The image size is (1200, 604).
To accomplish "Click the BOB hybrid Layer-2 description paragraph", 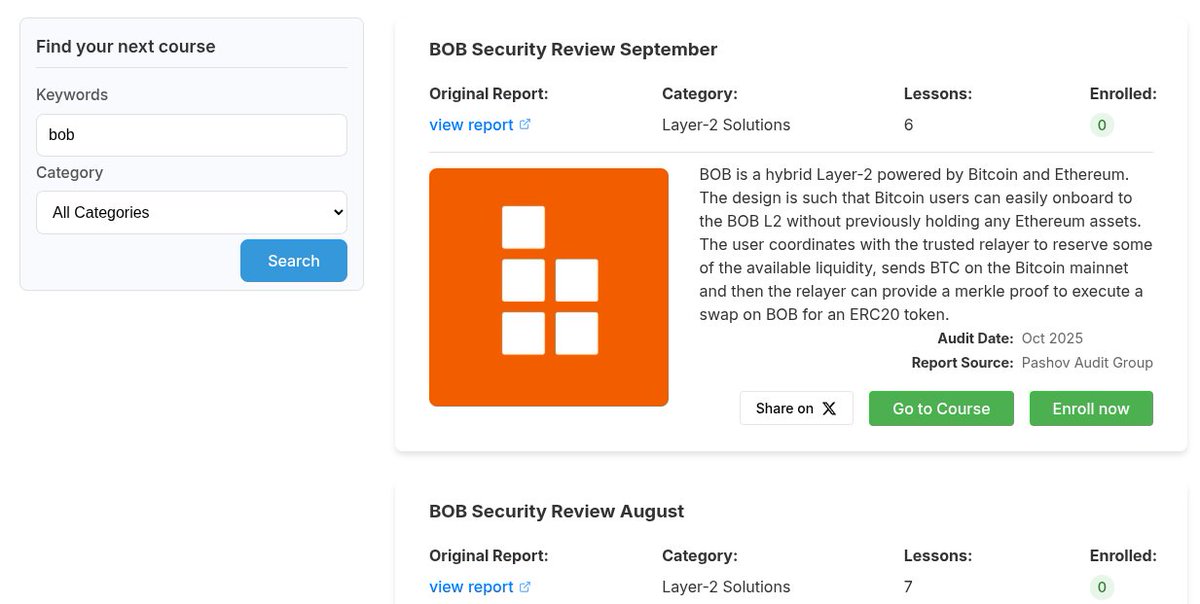I will point(926,245).
